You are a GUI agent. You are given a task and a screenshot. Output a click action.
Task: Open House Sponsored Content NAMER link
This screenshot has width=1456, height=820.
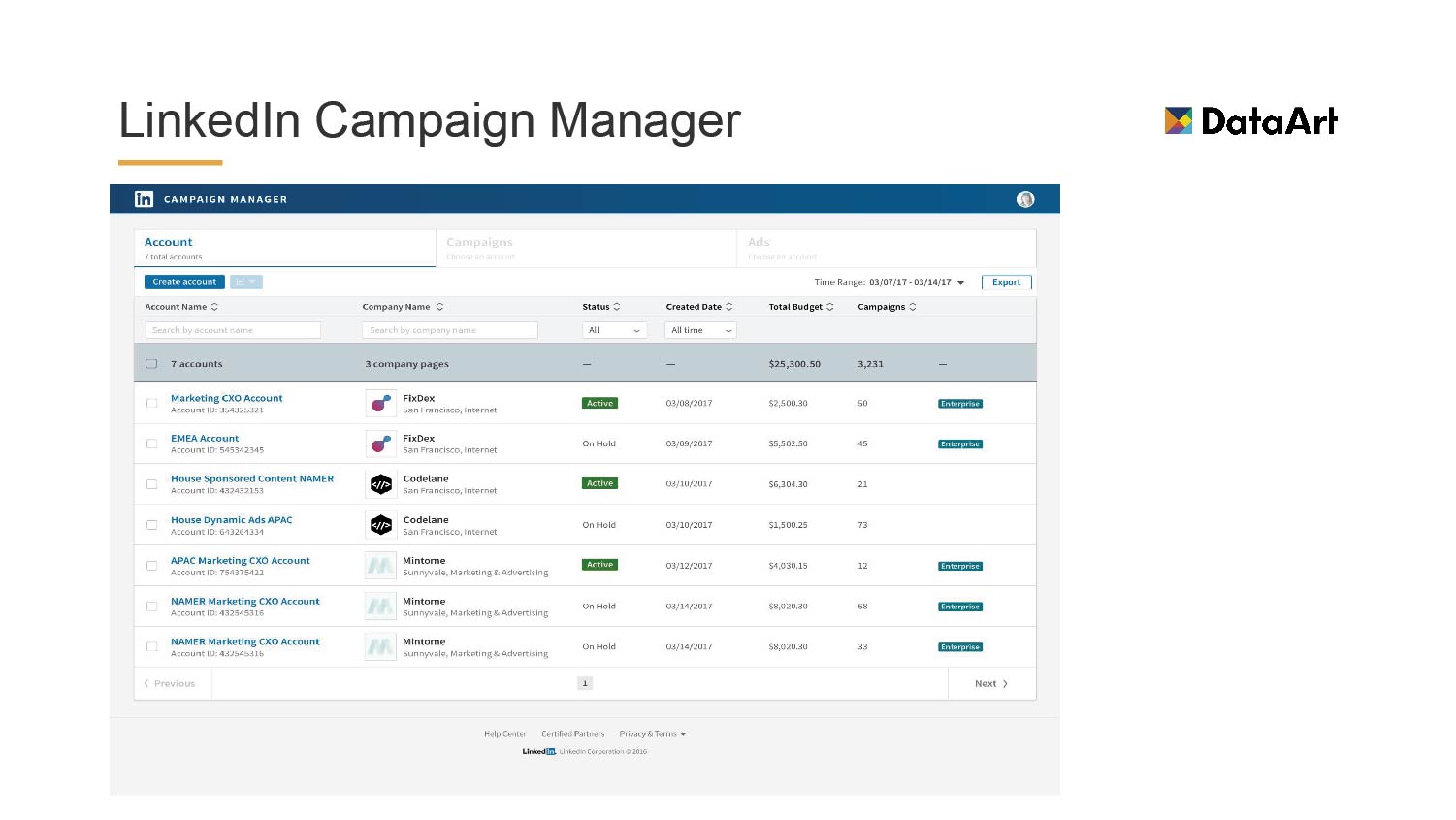tap(252, 478)
